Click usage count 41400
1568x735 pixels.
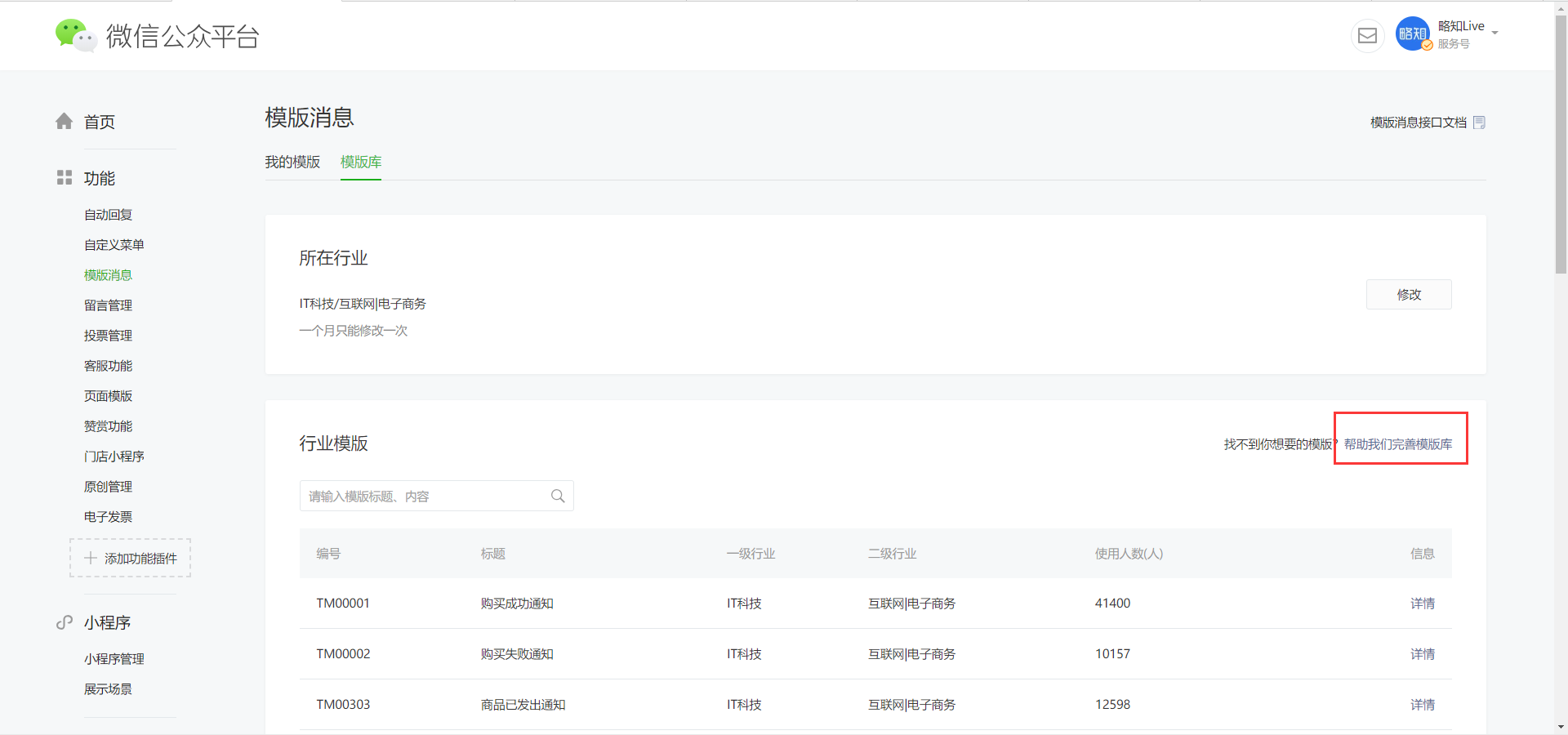[1113, 604]
